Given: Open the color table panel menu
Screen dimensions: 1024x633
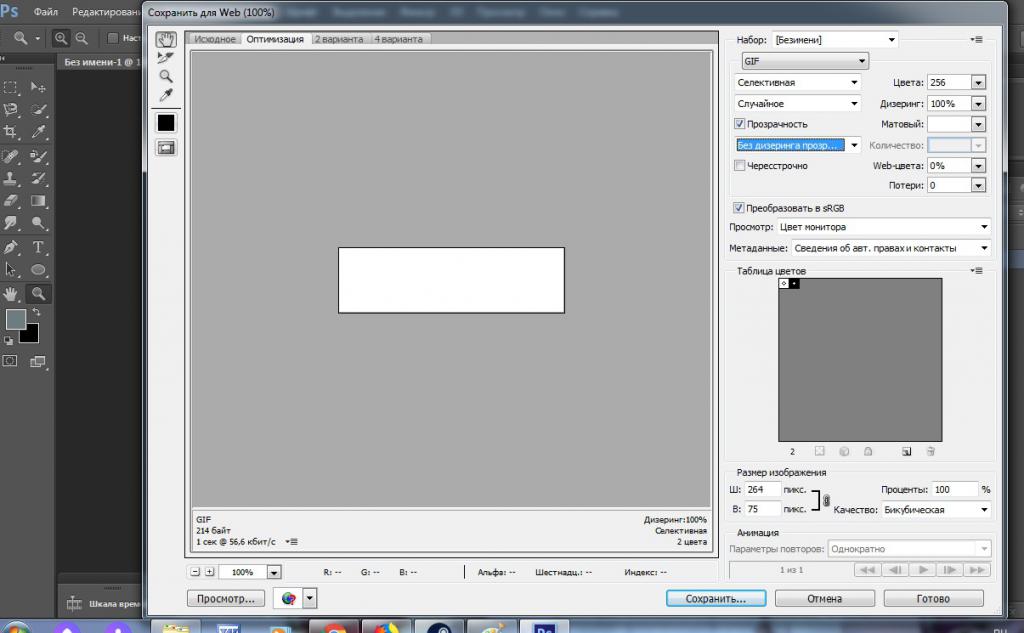Looking at the screenshot, I should 977,270.
